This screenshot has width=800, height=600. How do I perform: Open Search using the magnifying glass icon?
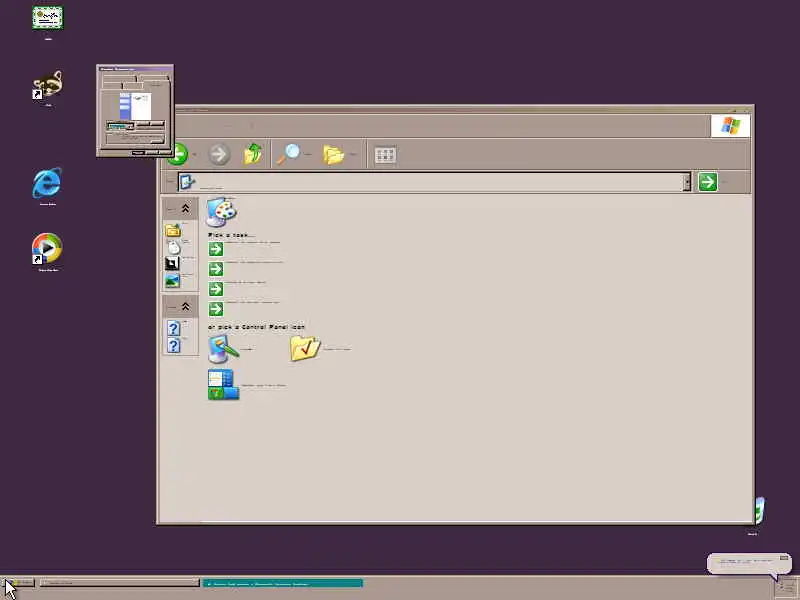click(x=288, y=154)
